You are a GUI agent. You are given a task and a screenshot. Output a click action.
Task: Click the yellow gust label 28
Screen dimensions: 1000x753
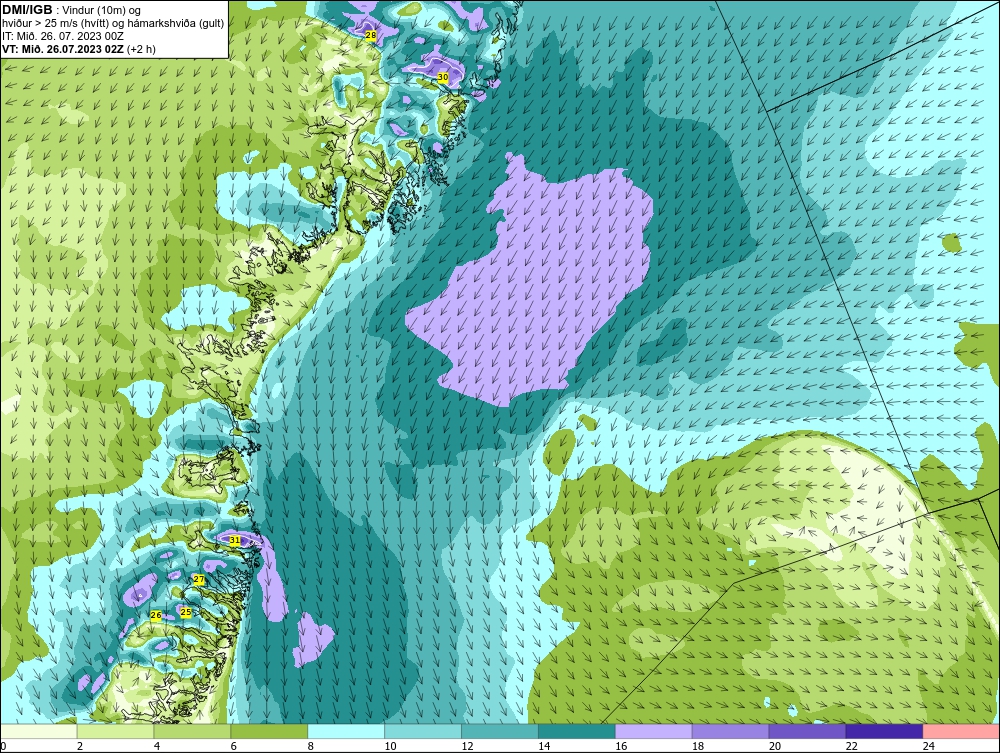click(x=371, y=36)
